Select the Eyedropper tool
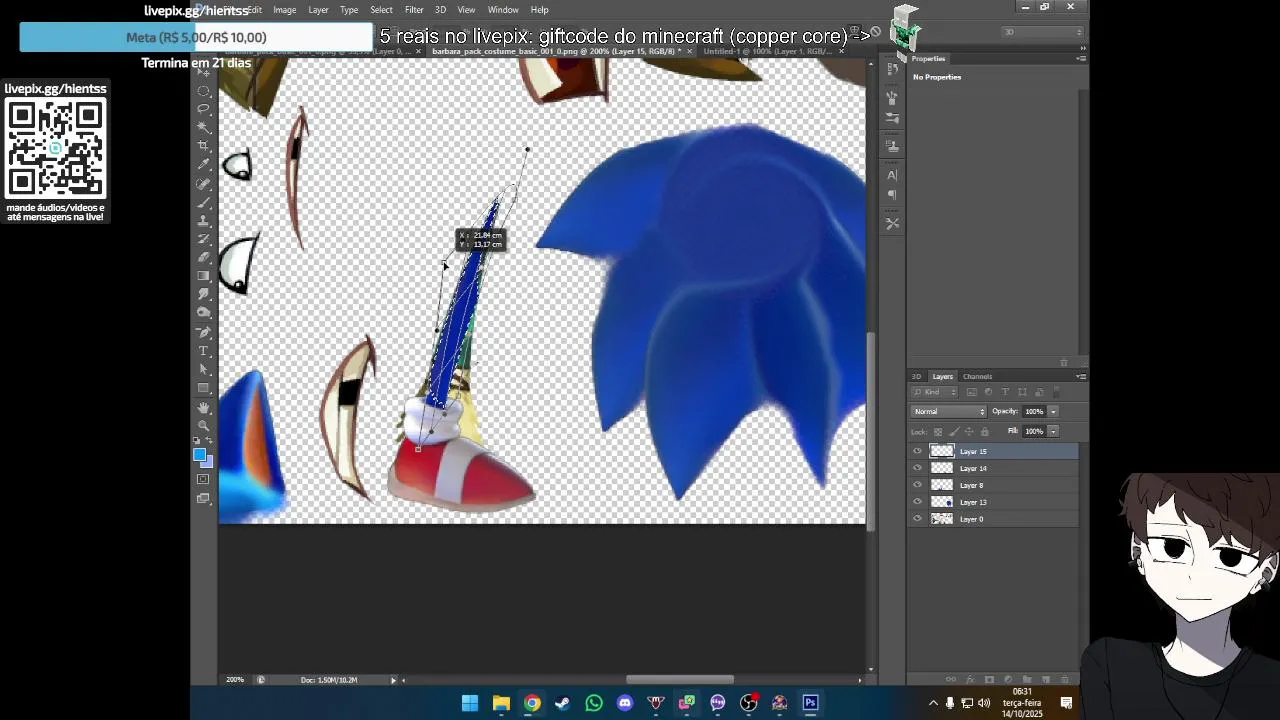 pyautogui.click(x=204, y=164)
